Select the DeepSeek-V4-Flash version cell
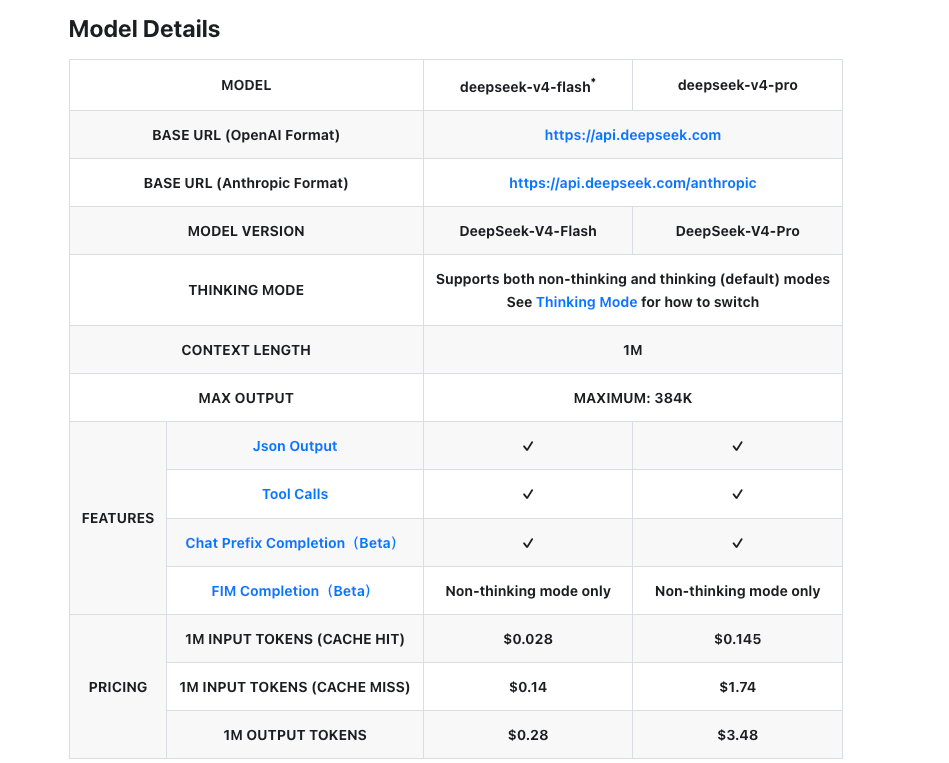Viewport: 949px width, 763px height. coord(528,231)
